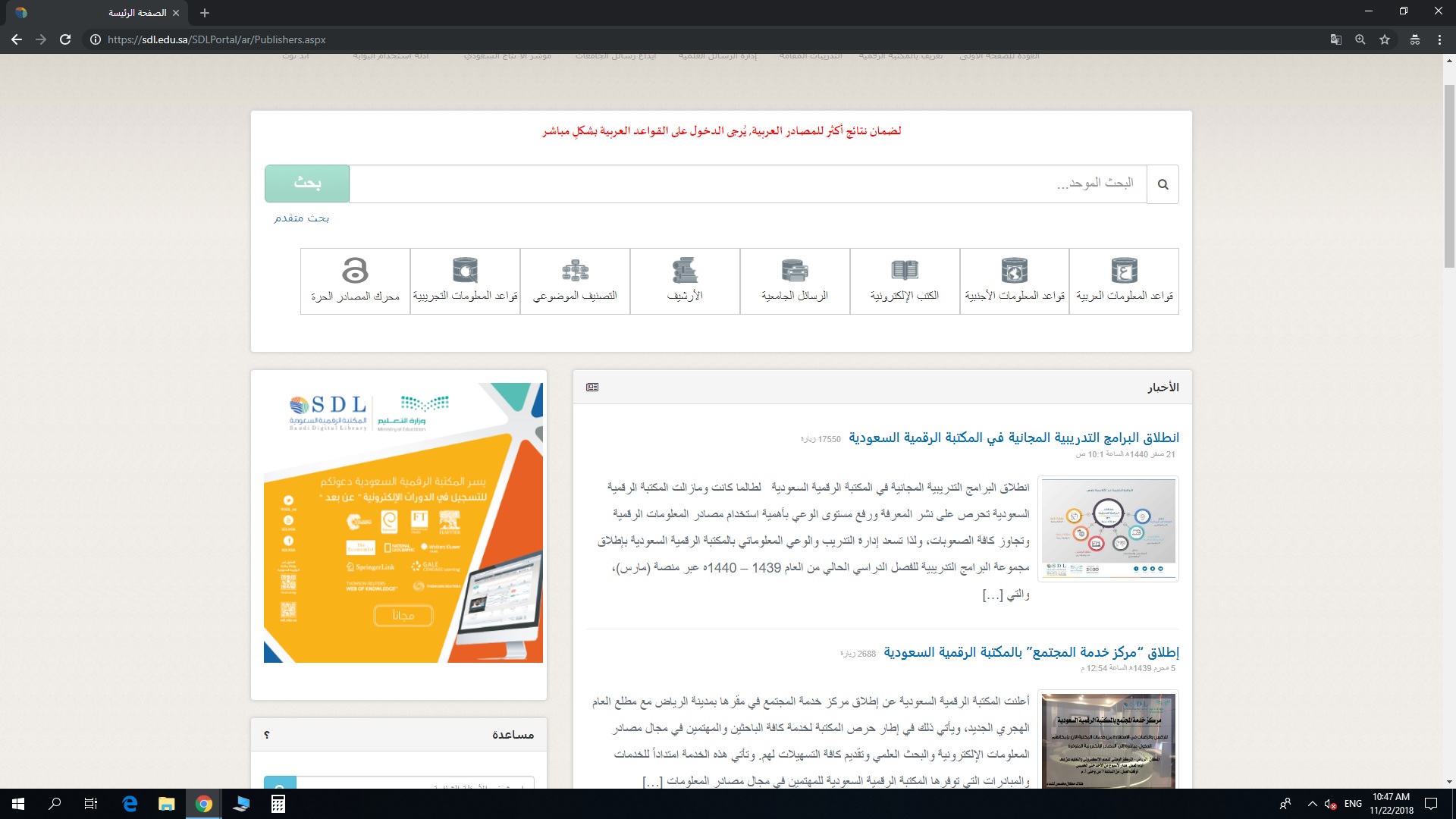Focus the unified search input field
This screenshot has width=1456, height=819.
click(747, 184)
